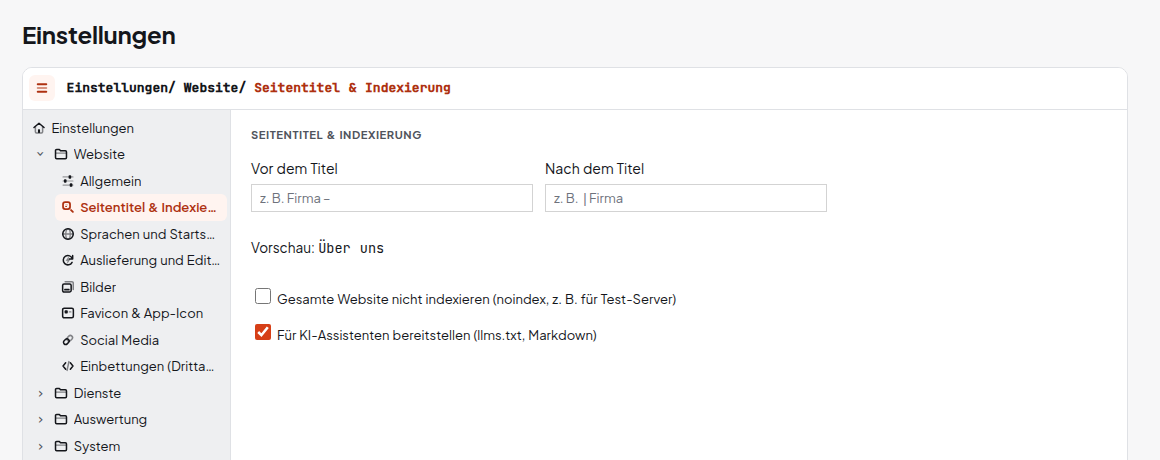The height and width of the screenshot is (460, 1160).
Task: Click the Allgemein sliders icon
Action: pos(68,181)
